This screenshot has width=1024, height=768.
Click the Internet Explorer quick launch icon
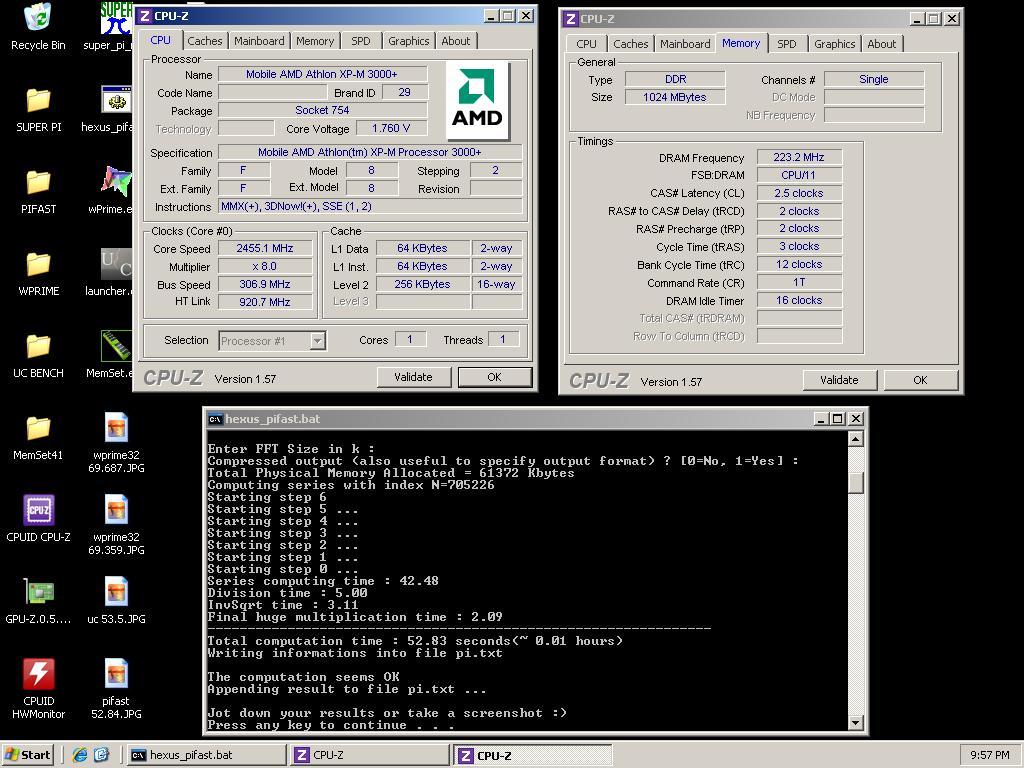coord(80,755)
